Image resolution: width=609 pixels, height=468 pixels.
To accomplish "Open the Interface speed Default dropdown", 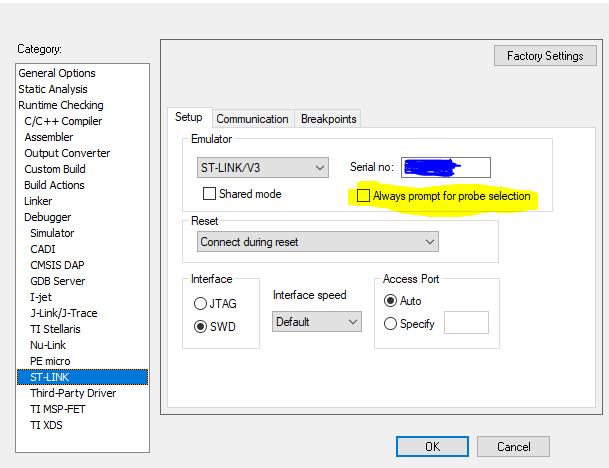I will coord(316,322).
